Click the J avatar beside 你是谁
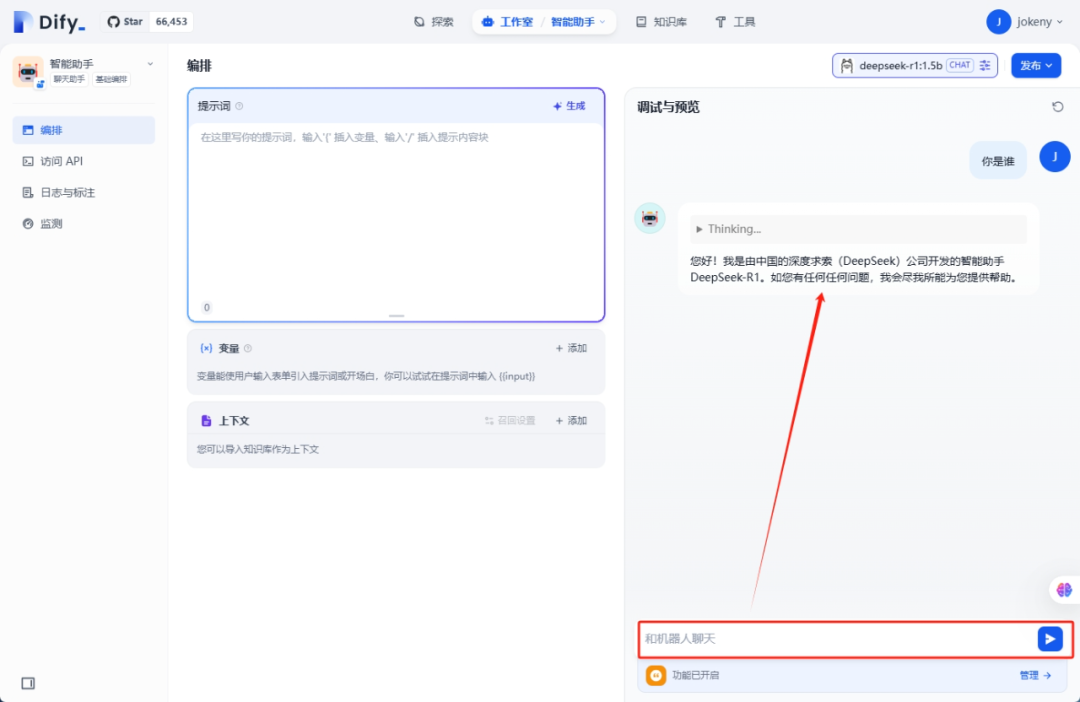1080x702 pixels. click(x=1055, y=157)
